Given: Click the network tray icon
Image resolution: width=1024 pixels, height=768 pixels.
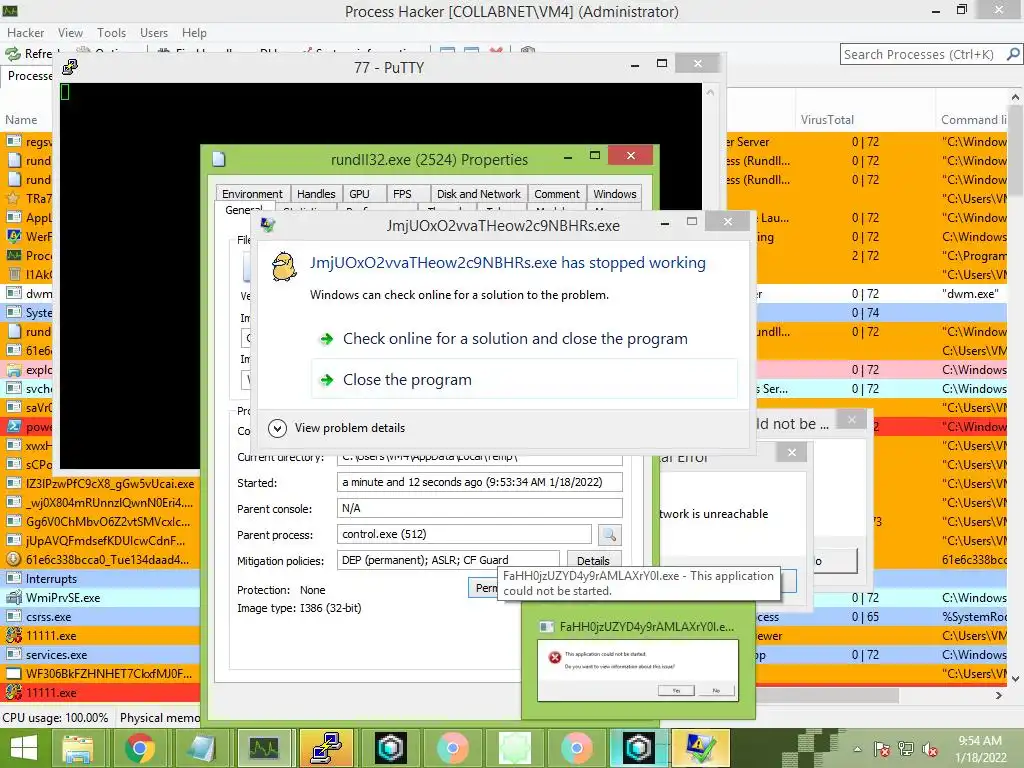Looking at the screenshot, I should (x=906, y=750).
